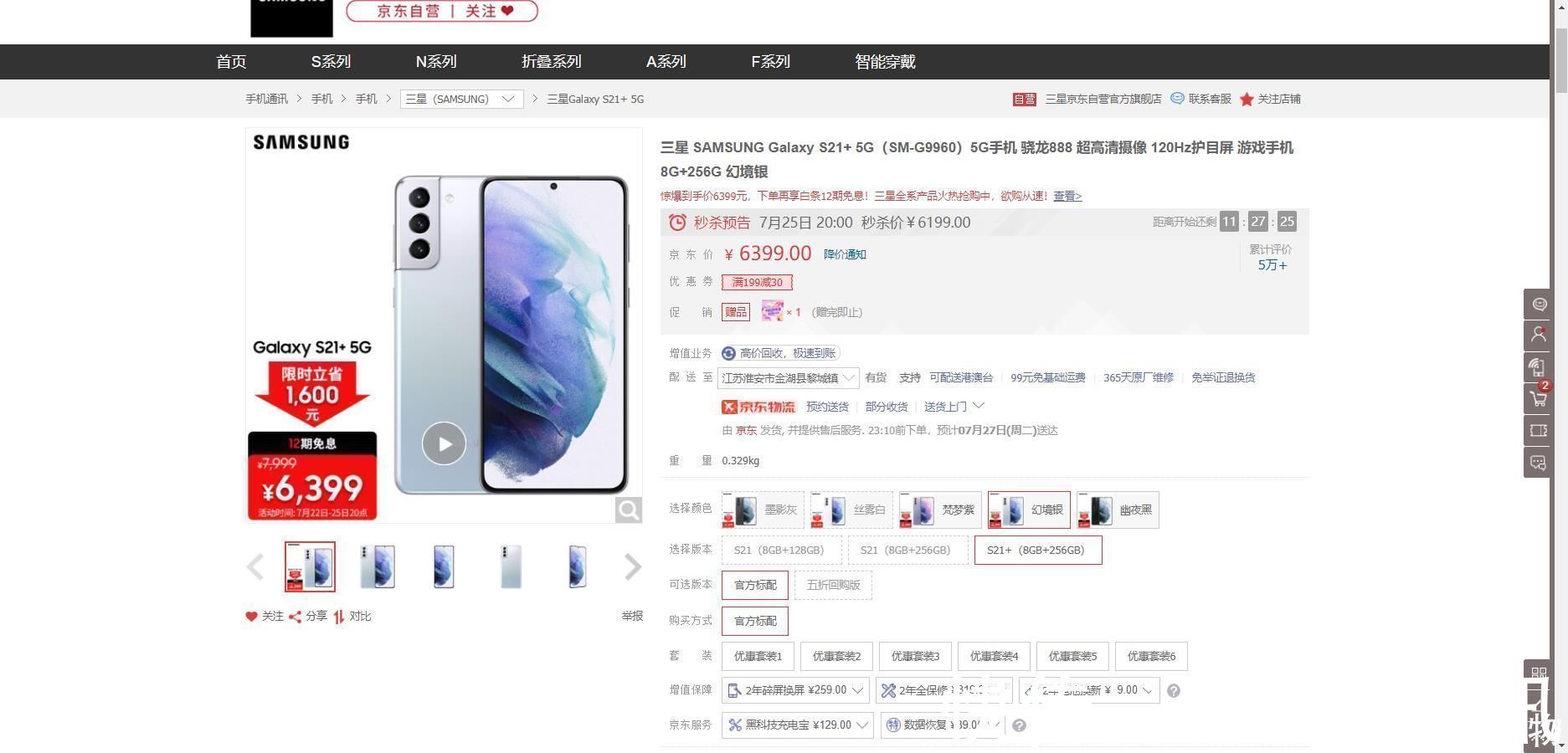
Task: Select the 五折回购版 option
Action: pyautogui.click(x=833, y=585)
